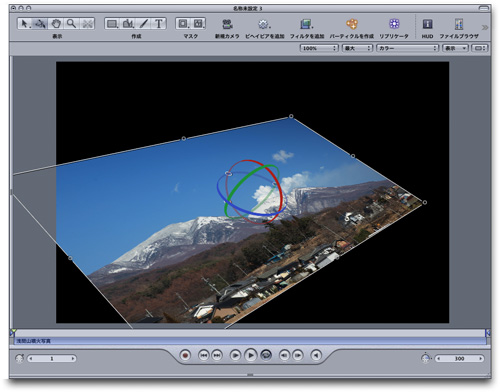This screenshot has width=500, height=392.
Task: Select the 浅間山噴火写真 timeline bar
Action: pyautogui.click(x=250, y=341)
